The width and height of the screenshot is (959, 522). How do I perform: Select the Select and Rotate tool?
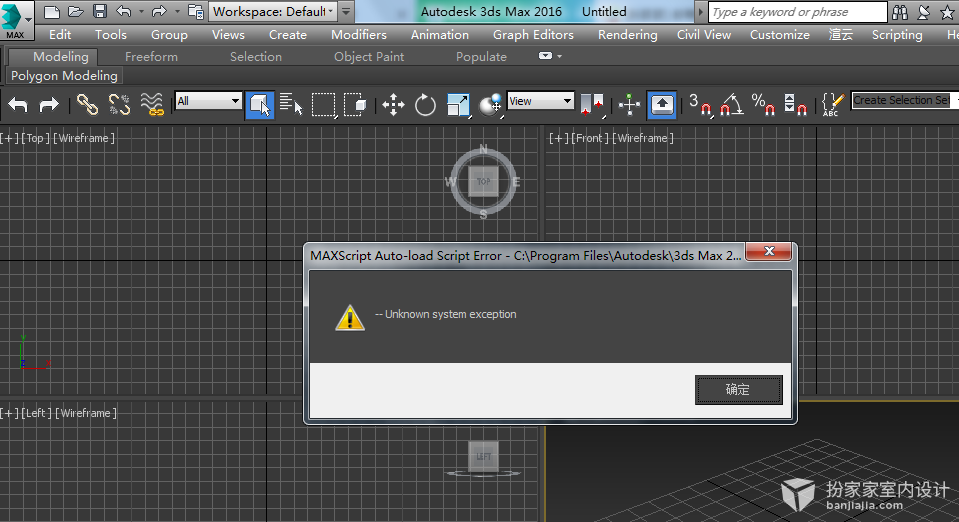(x=425, y=105)
